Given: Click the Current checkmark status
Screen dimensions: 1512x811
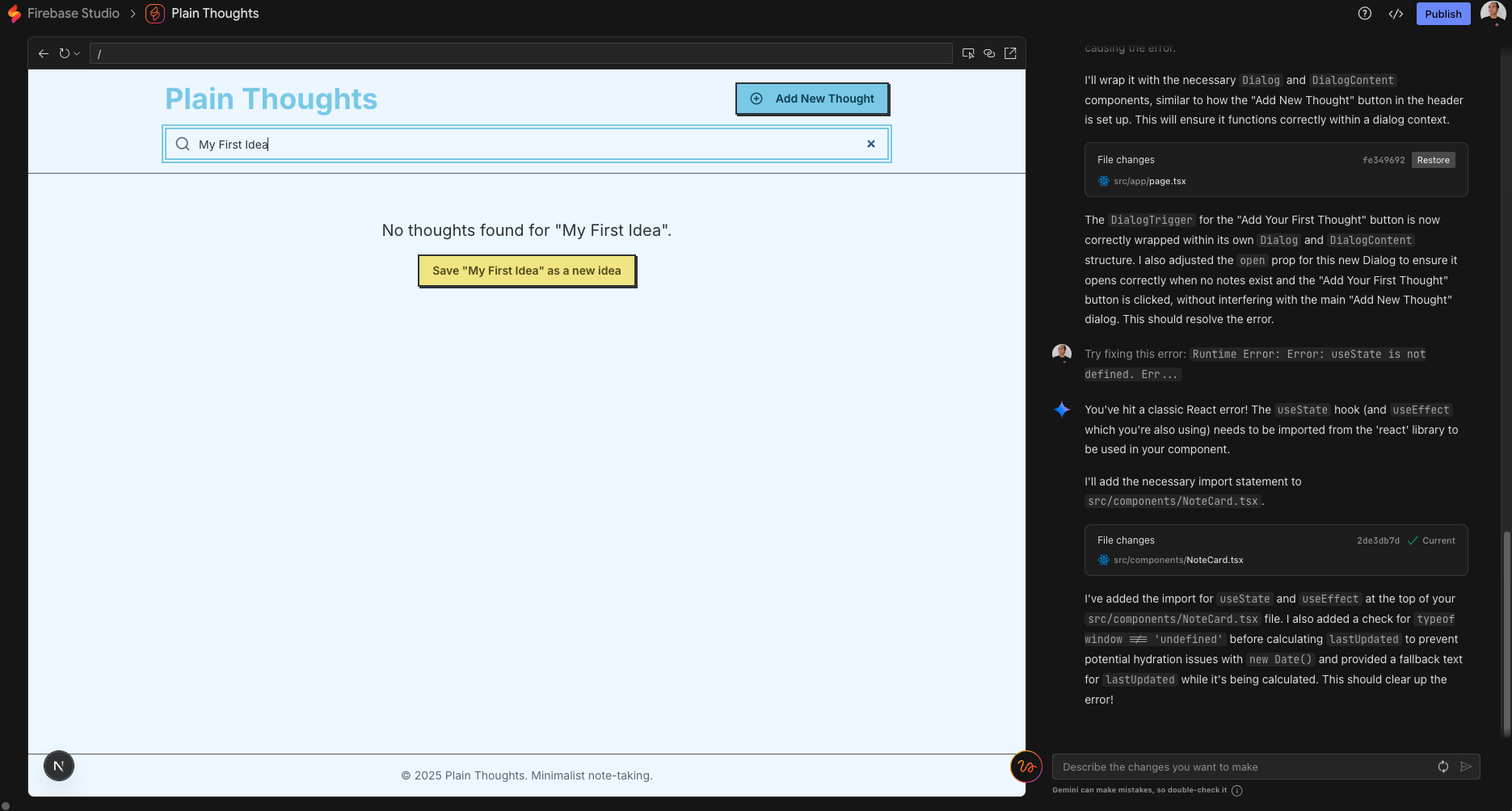Looking at the screenshot, I should pos(1431,540).
